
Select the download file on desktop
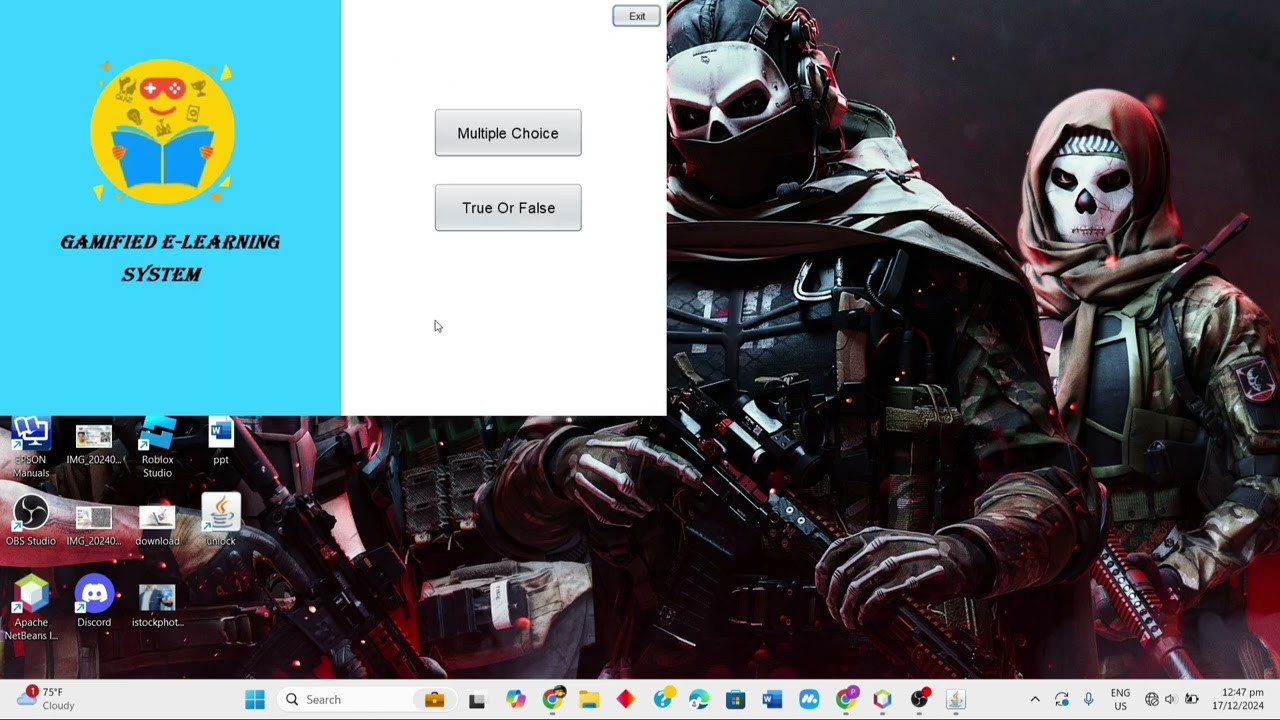[157, 522]
